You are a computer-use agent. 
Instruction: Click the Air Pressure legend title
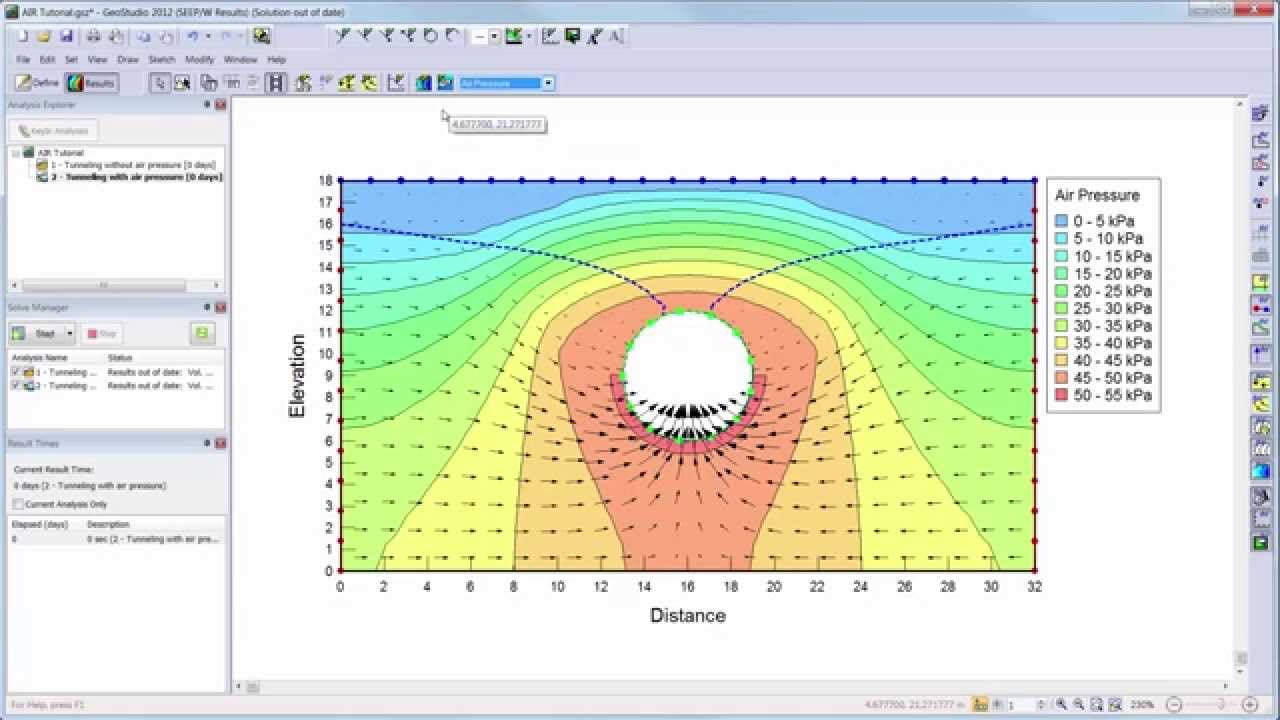1097,195
